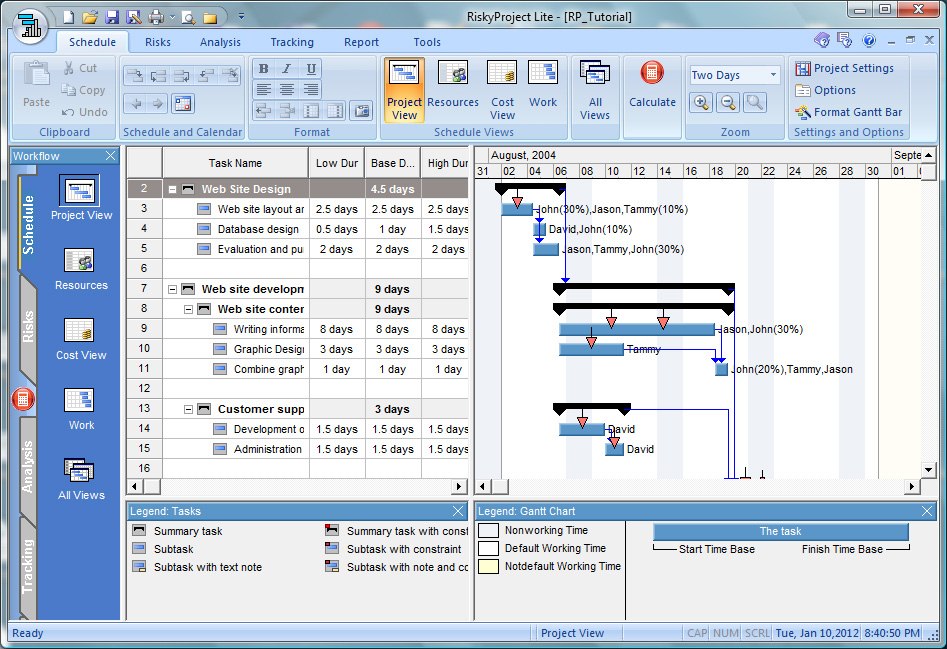Collapse the Web Site Design summary task

tap(173, 189)
